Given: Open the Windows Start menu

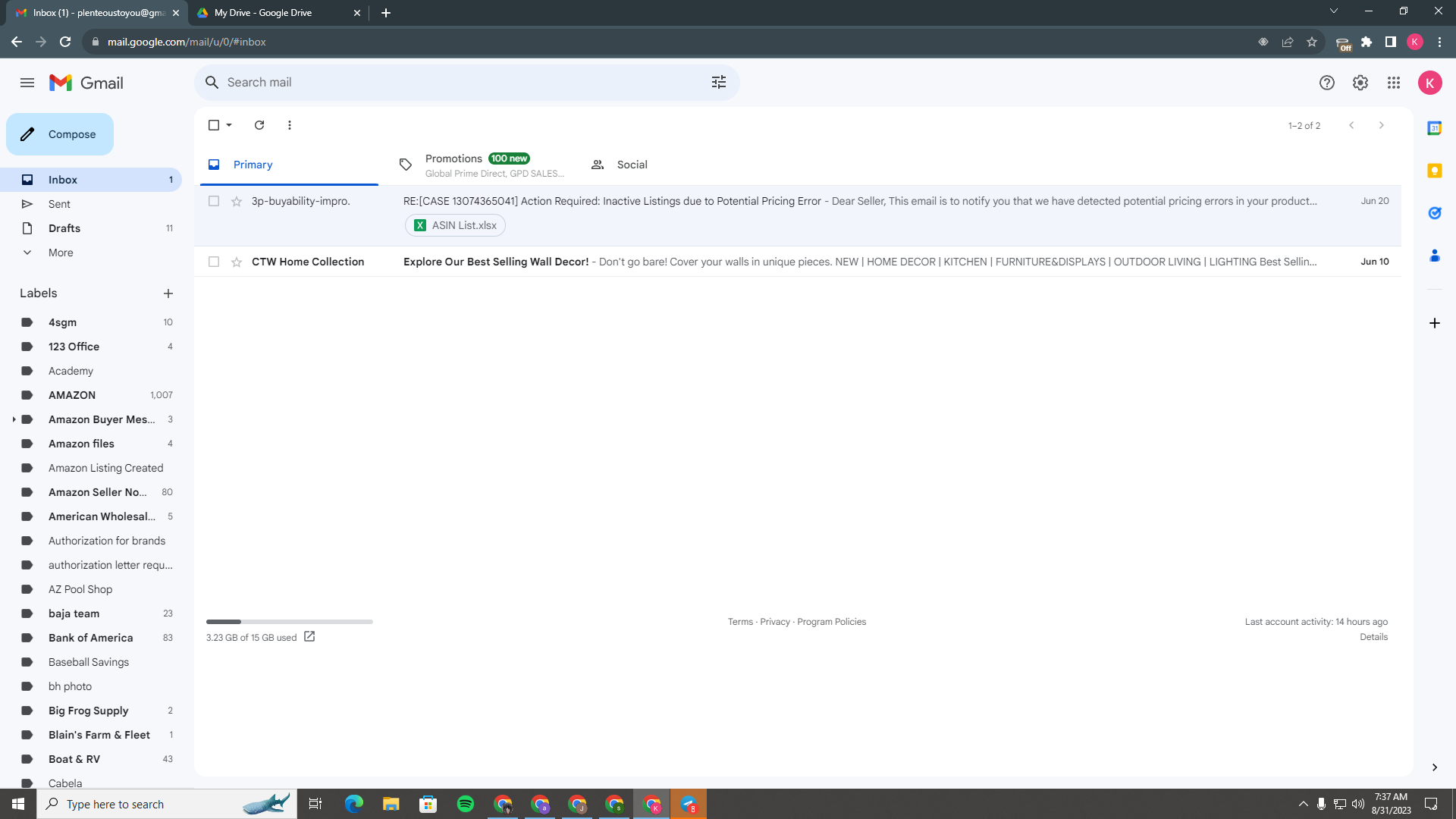Looking at the screenshot, I should (18, 804).
